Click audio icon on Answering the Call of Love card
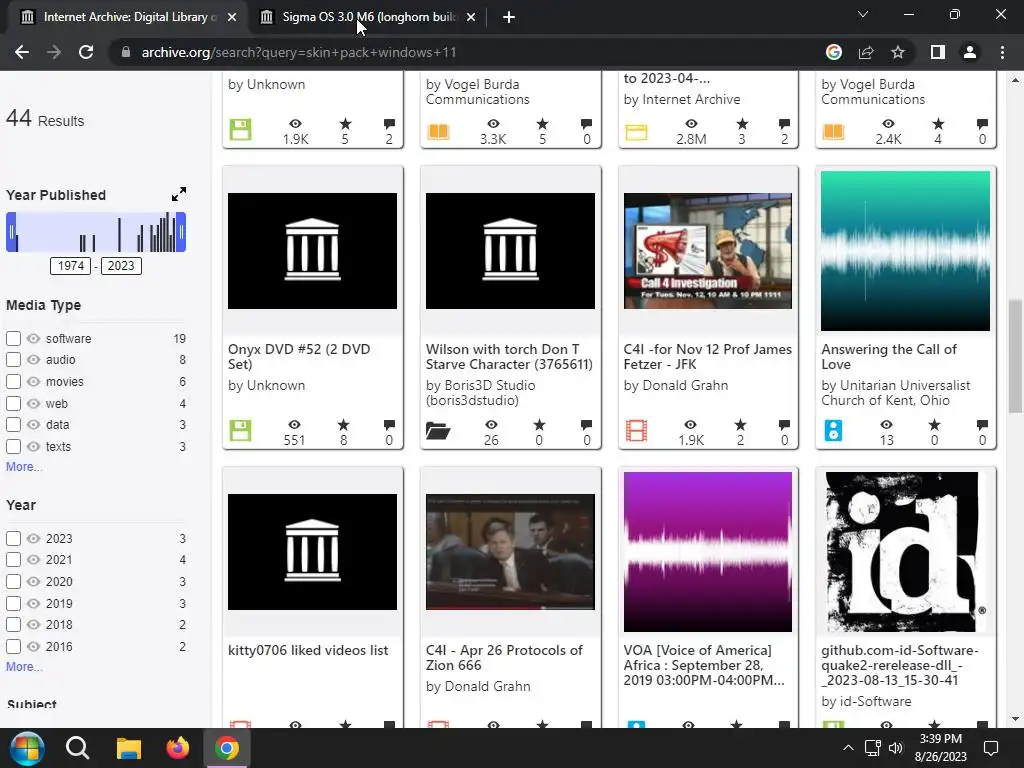 (x=833, y=430)
